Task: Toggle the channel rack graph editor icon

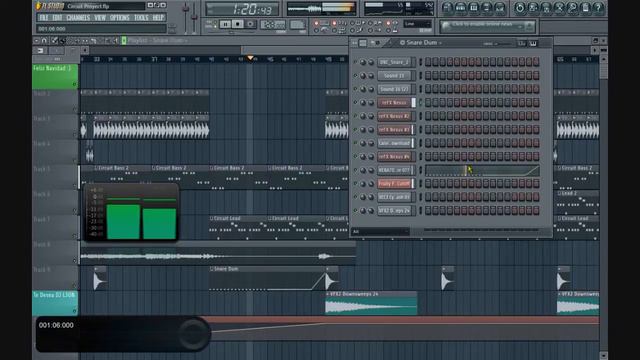Action: pos(522,43)
